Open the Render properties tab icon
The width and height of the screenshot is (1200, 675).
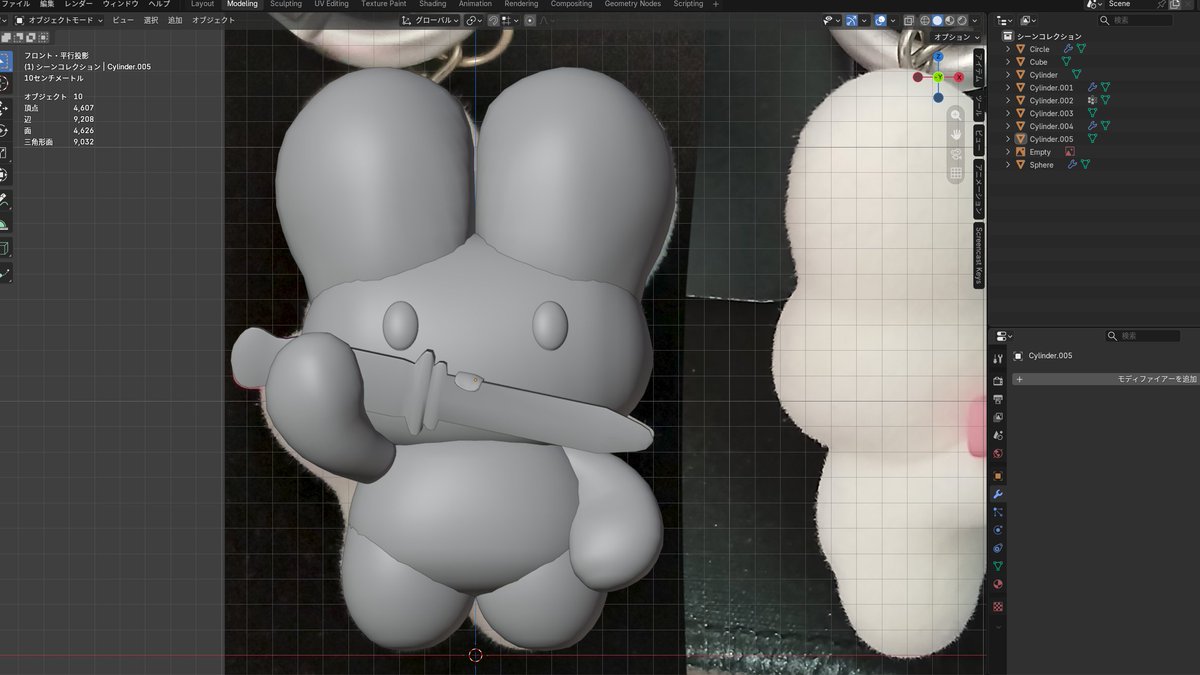[x=997, y=381]
